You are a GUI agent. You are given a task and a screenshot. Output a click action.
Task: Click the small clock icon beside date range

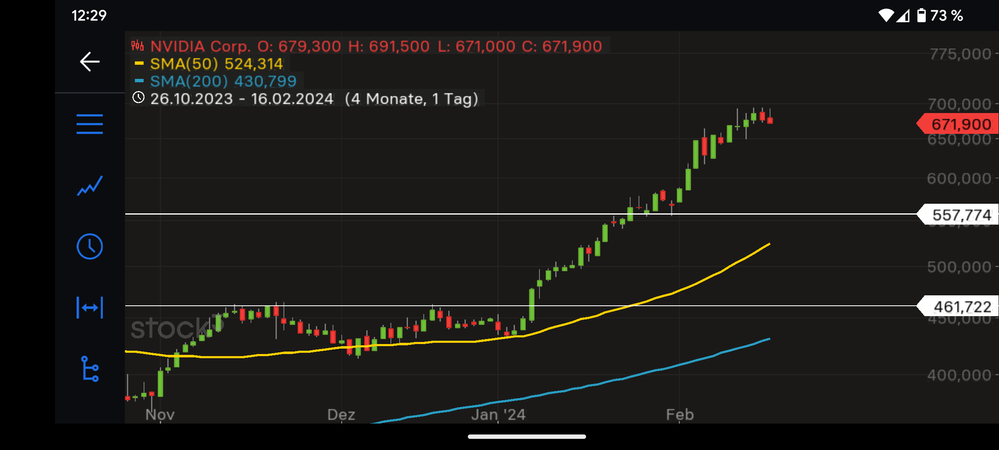tap(138, 99)
